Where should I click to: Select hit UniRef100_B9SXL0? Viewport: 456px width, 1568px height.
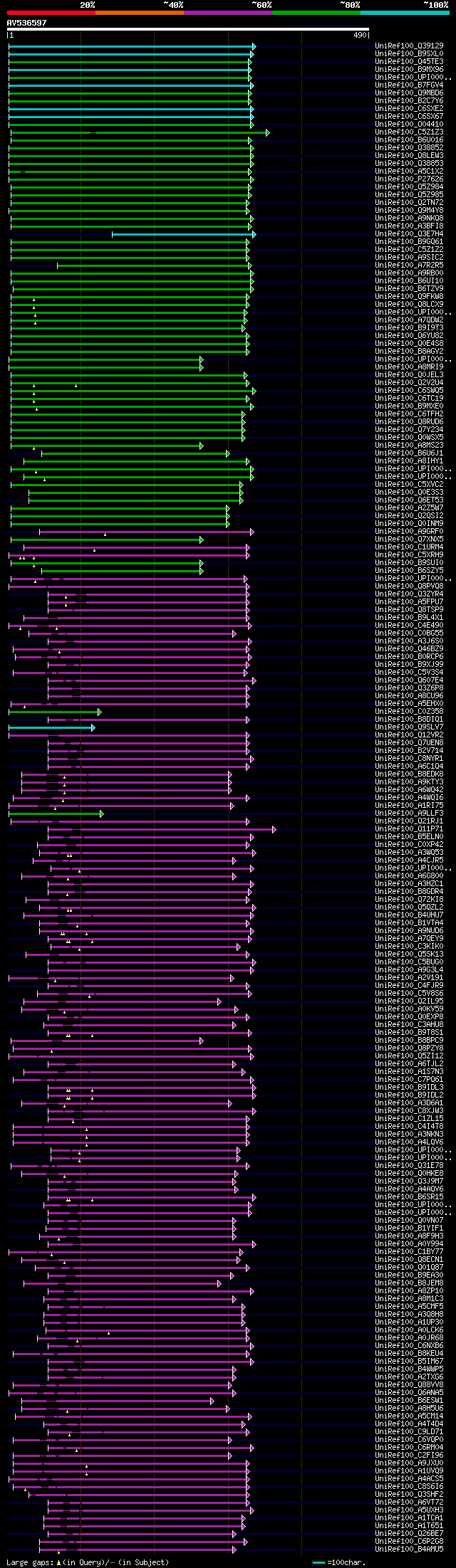[410, 54]
